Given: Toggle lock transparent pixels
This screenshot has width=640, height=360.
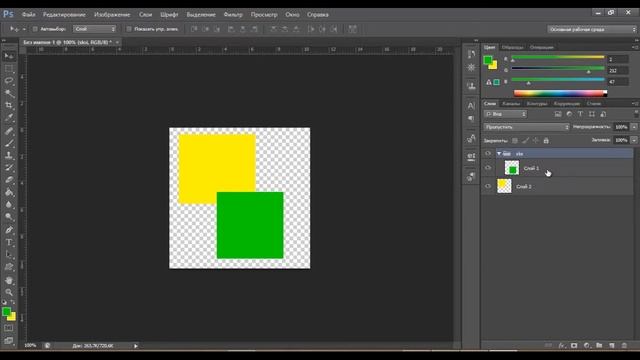Looking at the screenshot, I should (515, 140).
